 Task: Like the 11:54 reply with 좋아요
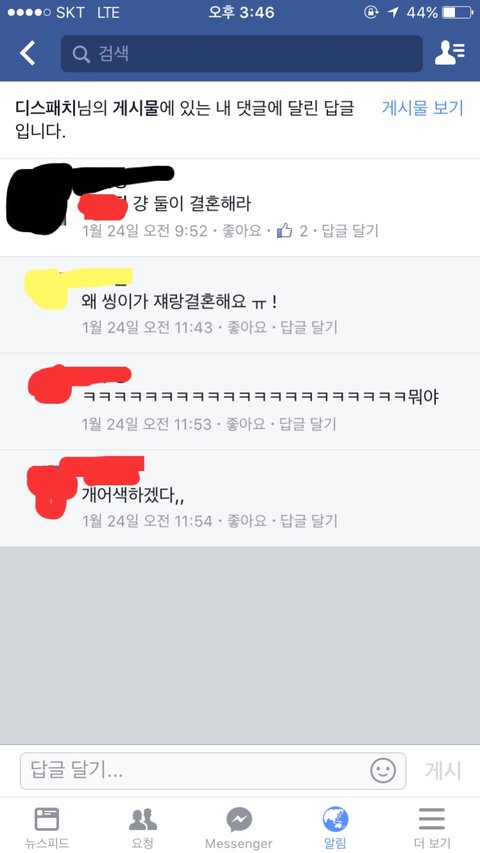pos(248,521)
